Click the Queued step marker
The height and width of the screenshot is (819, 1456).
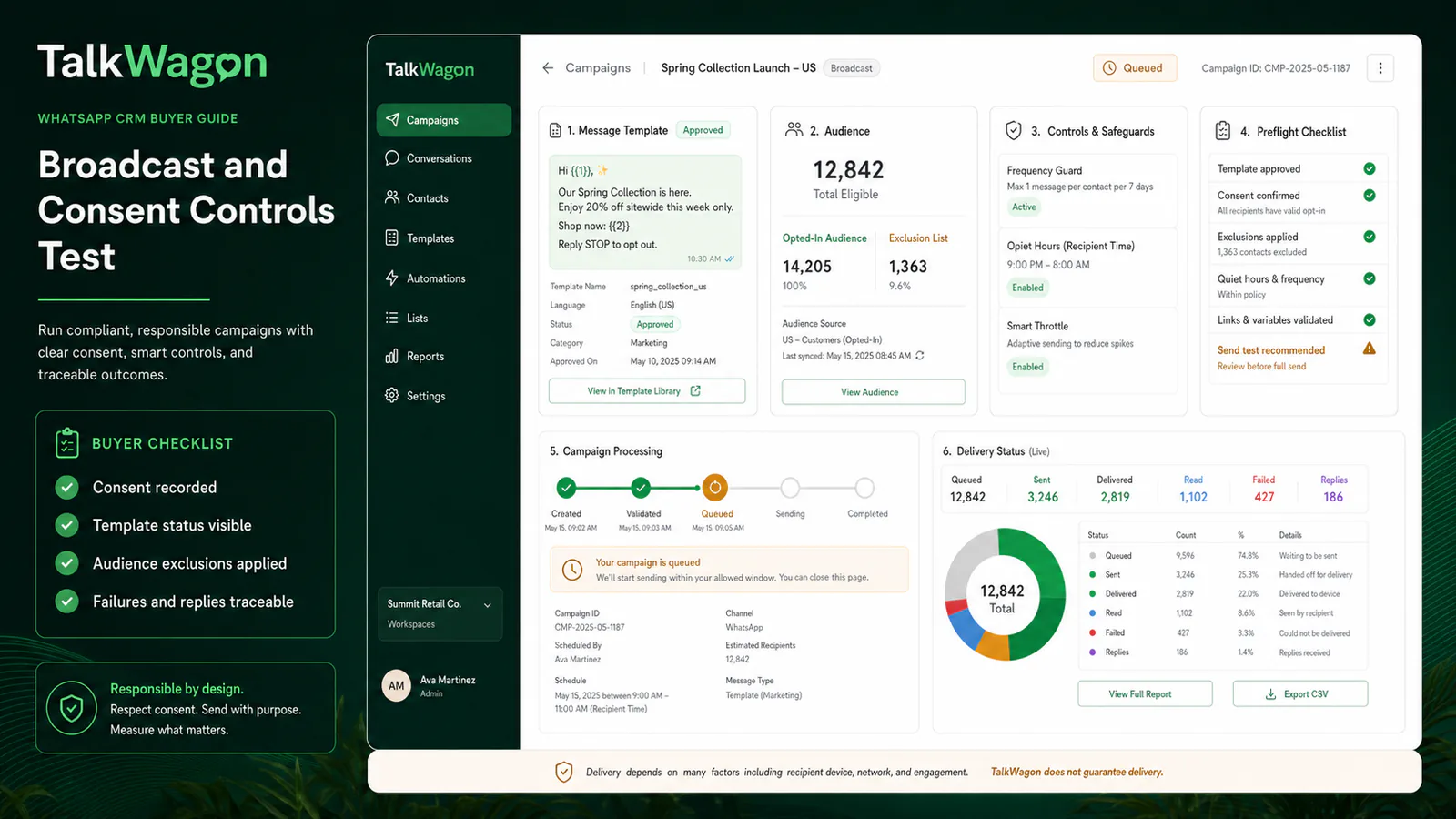pos(715,488)
